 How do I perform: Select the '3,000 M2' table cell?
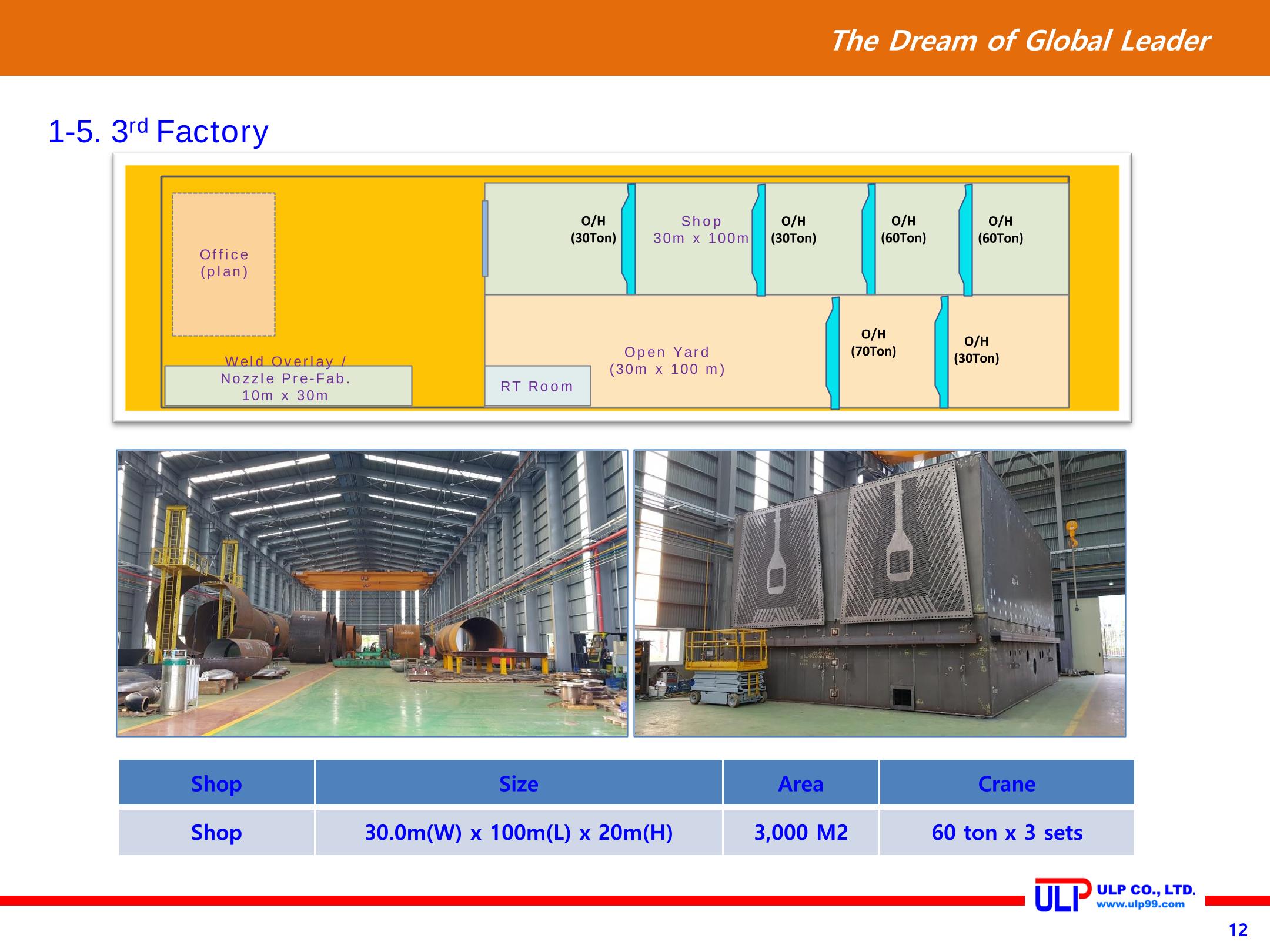[801, 832]
